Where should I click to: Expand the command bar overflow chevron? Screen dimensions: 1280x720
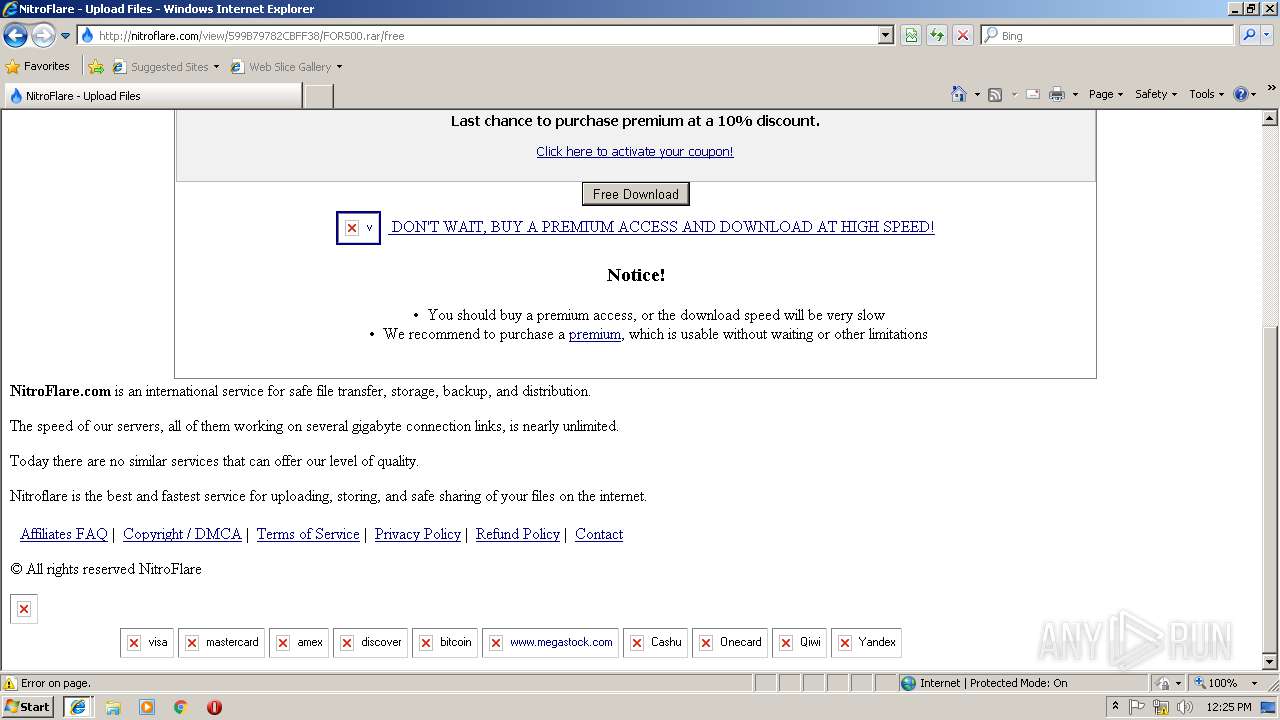1272,90
